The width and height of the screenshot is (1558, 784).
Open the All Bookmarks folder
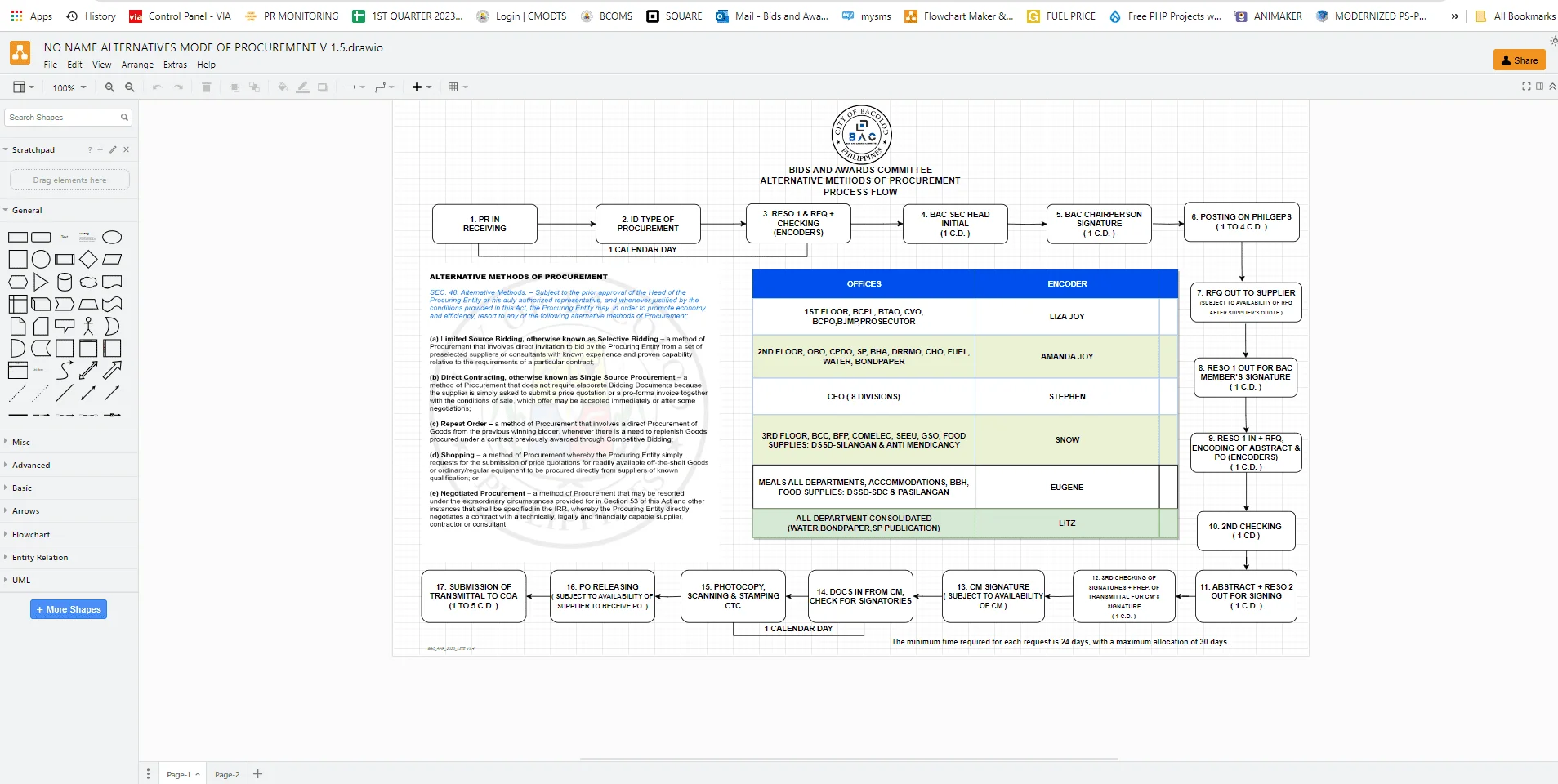click(x=1516, y=16)
